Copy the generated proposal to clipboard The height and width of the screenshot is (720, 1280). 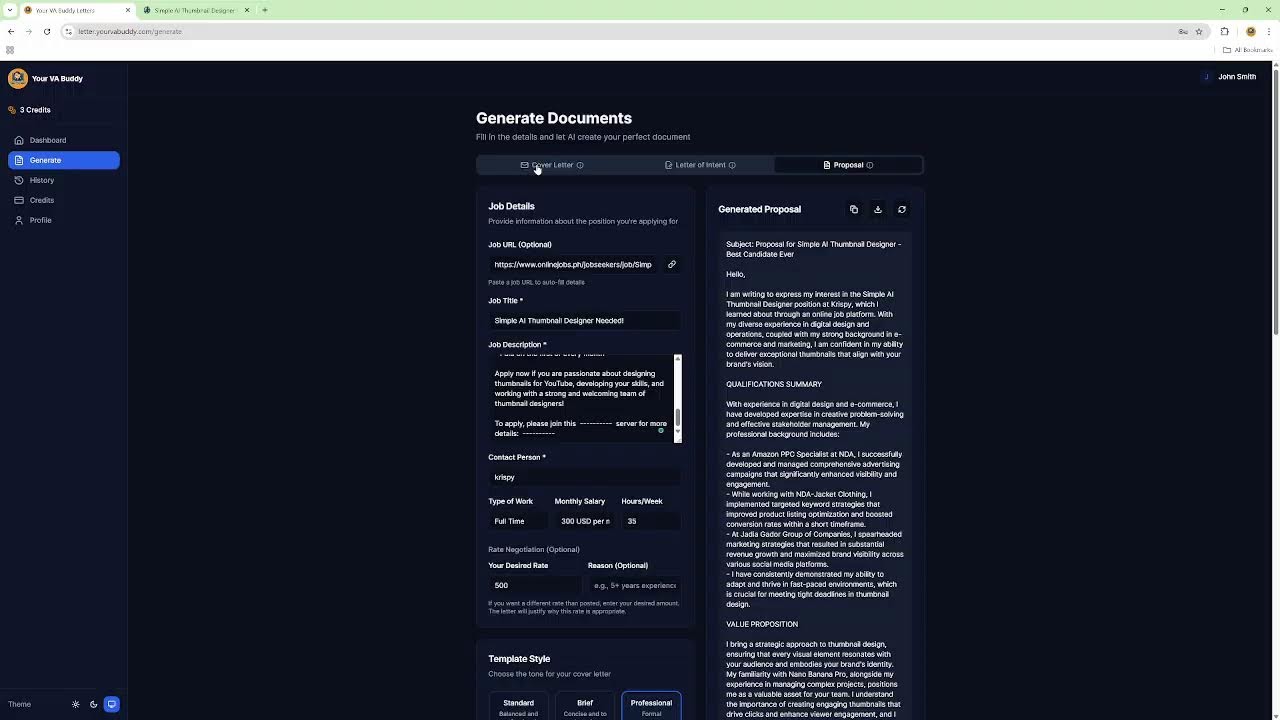[854, 209]
